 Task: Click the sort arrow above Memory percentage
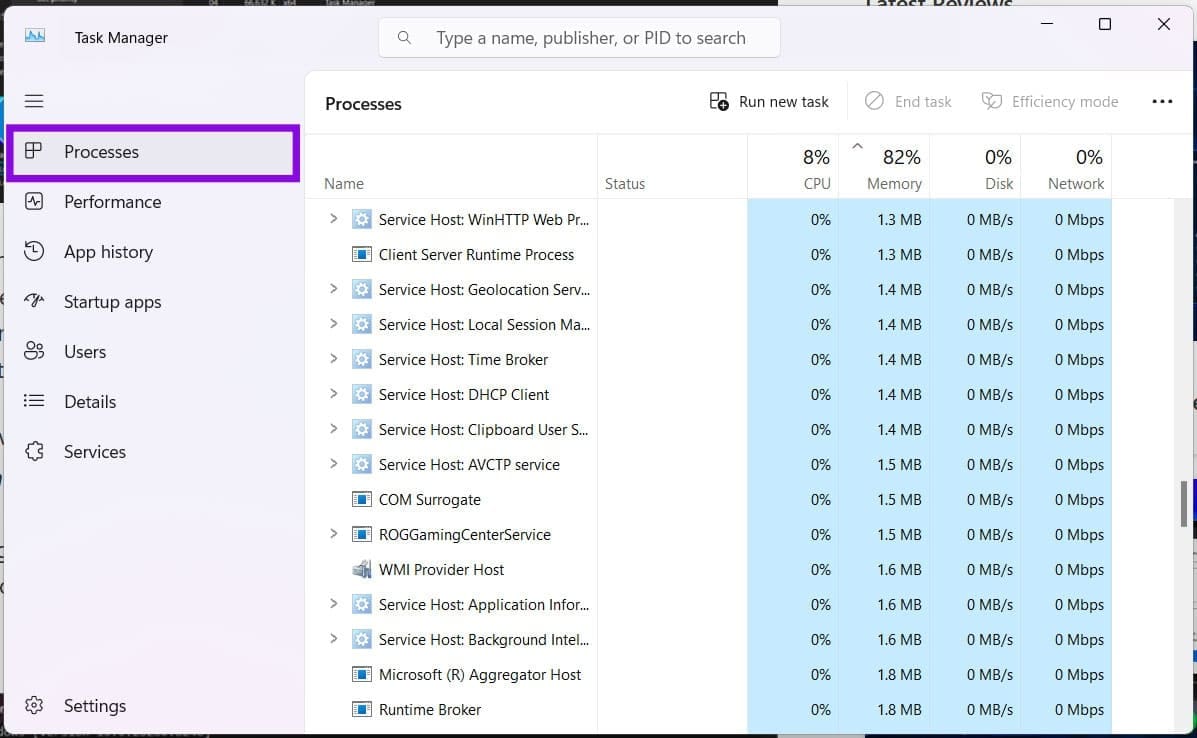pos(857,146)
